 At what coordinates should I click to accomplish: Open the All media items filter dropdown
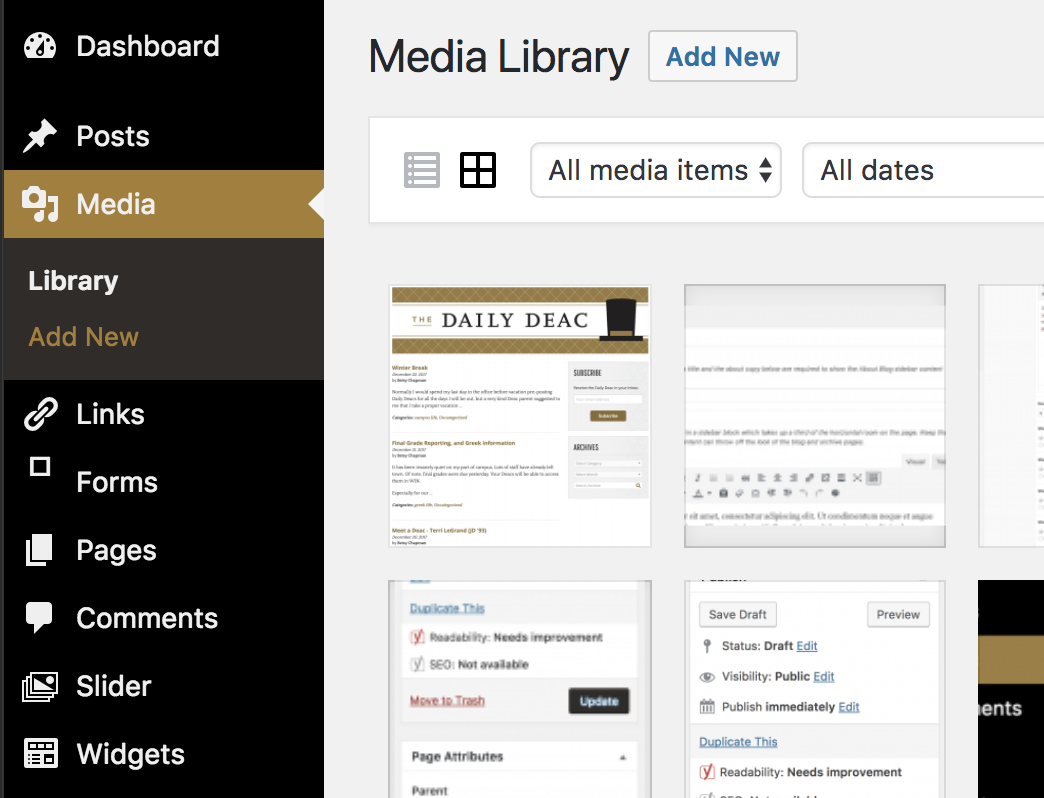(x=656, y=170)
